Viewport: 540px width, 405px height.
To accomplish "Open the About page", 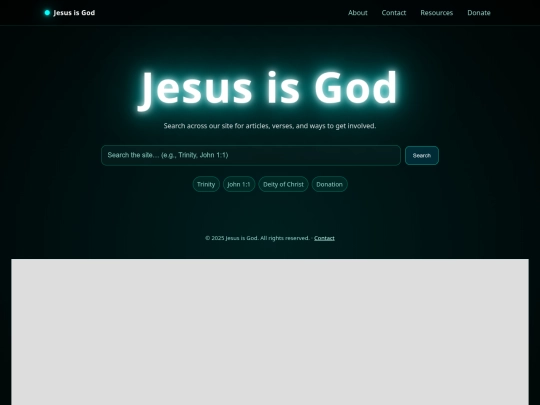I will coord(357,13).
